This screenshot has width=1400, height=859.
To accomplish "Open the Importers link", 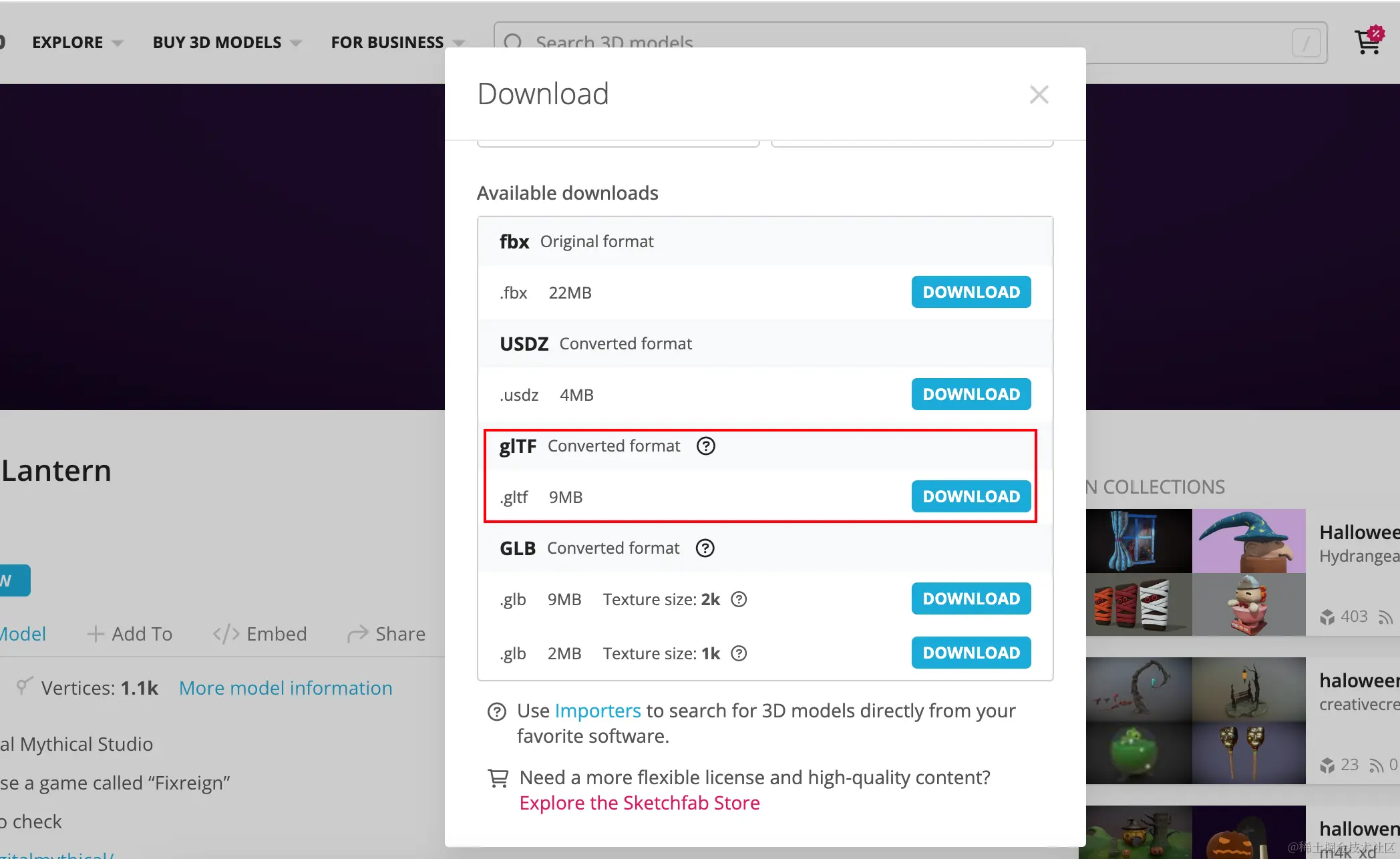I will 597,710.
